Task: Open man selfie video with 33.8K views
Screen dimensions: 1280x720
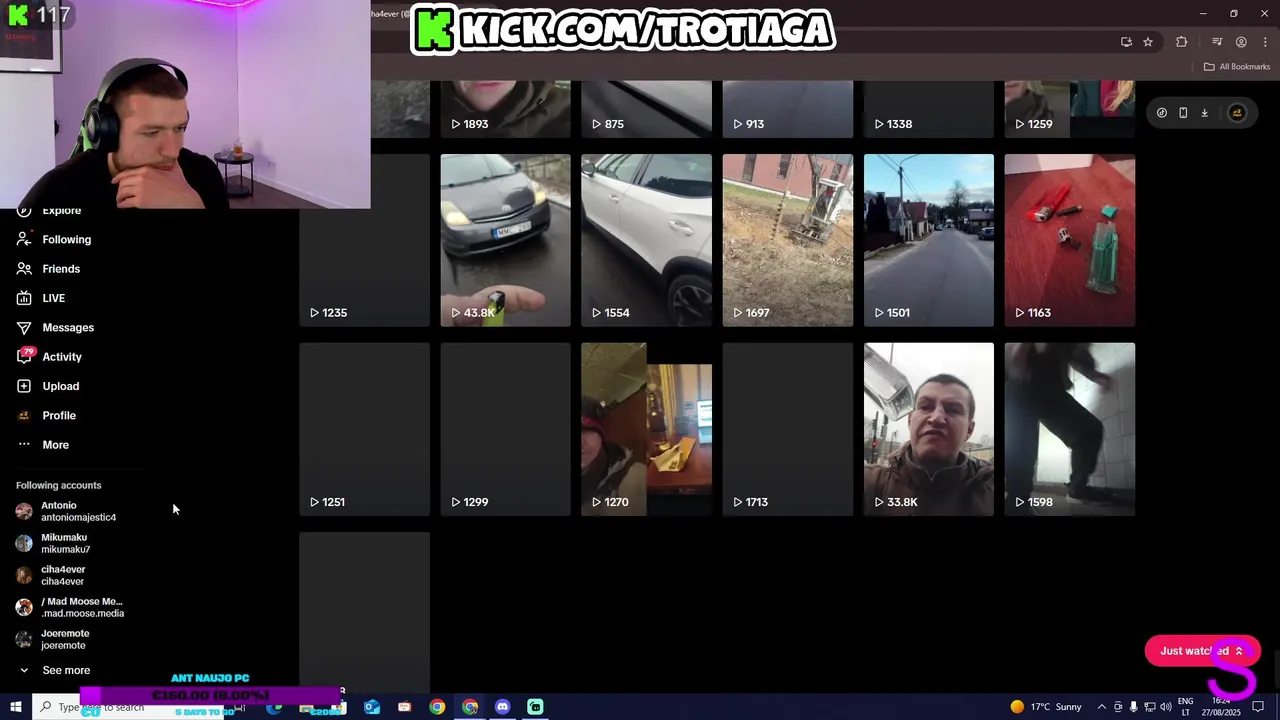Action: (x=928, y=429)
